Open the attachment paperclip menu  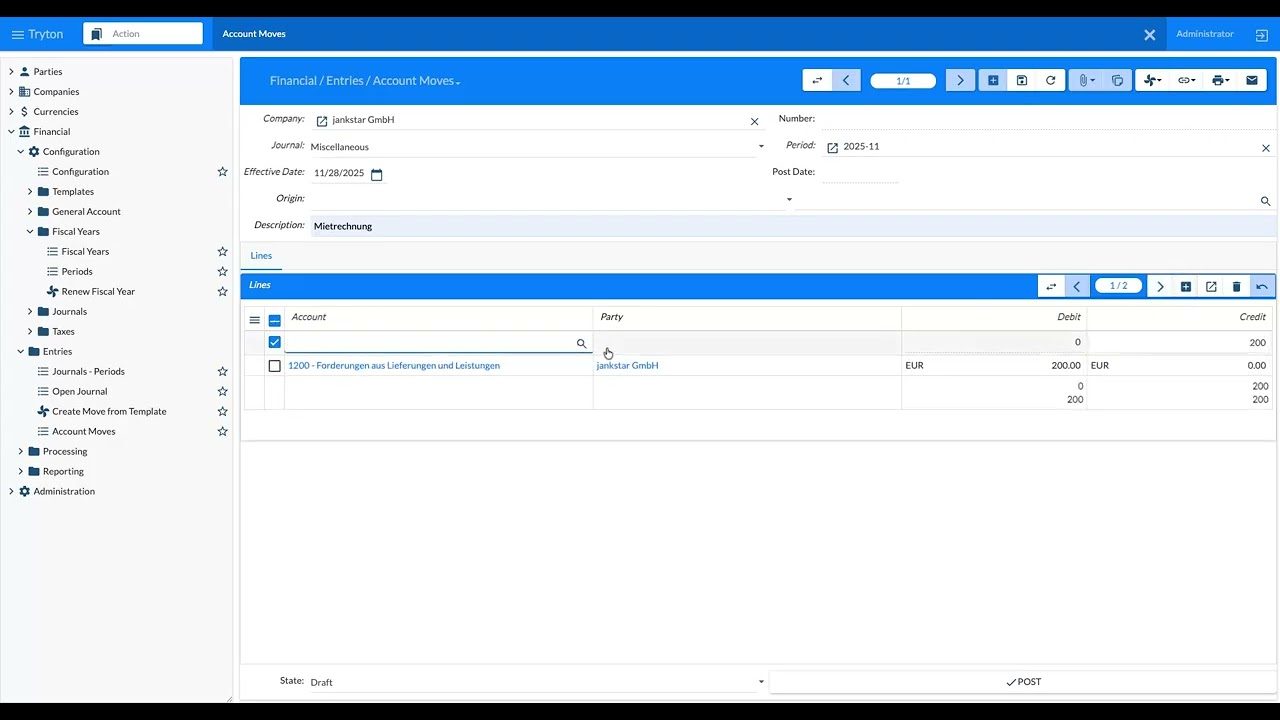pos(1084,81)
